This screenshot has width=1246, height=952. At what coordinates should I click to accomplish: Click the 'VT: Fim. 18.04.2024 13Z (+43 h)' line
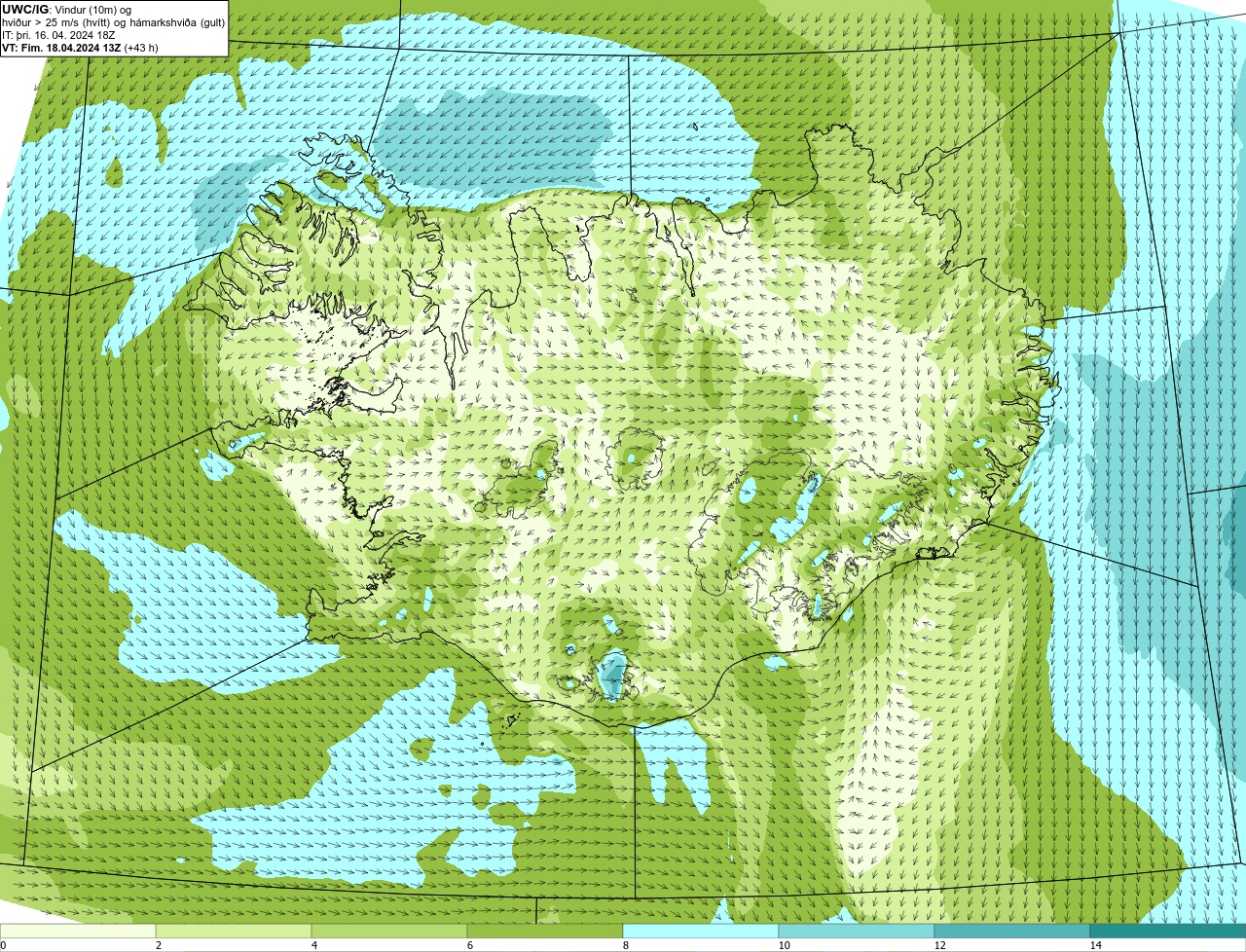pos(80,47)
